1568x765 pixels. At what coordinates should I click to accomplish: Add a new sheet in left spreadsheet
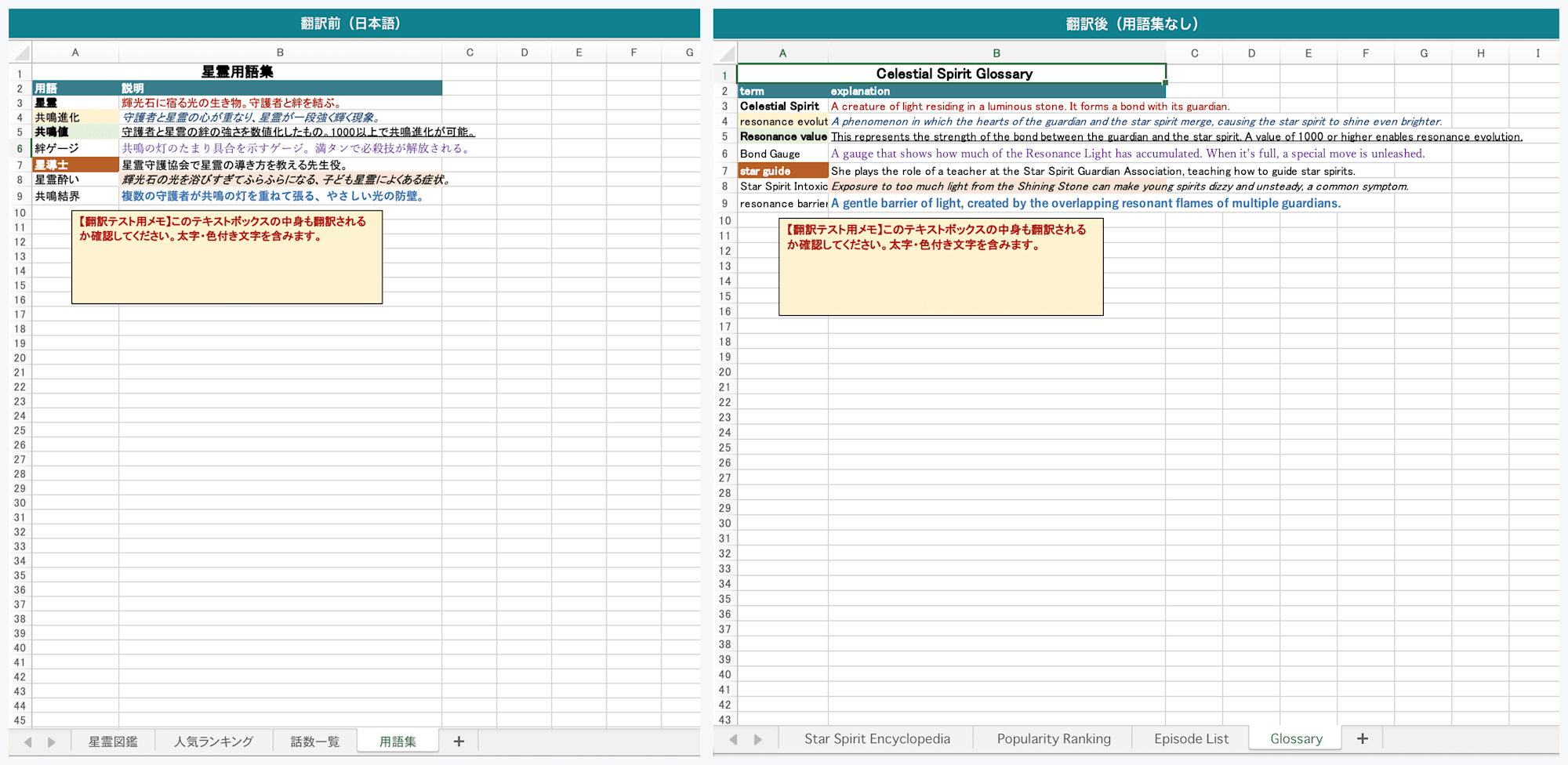pyautogui.click(x=459, y=741)
